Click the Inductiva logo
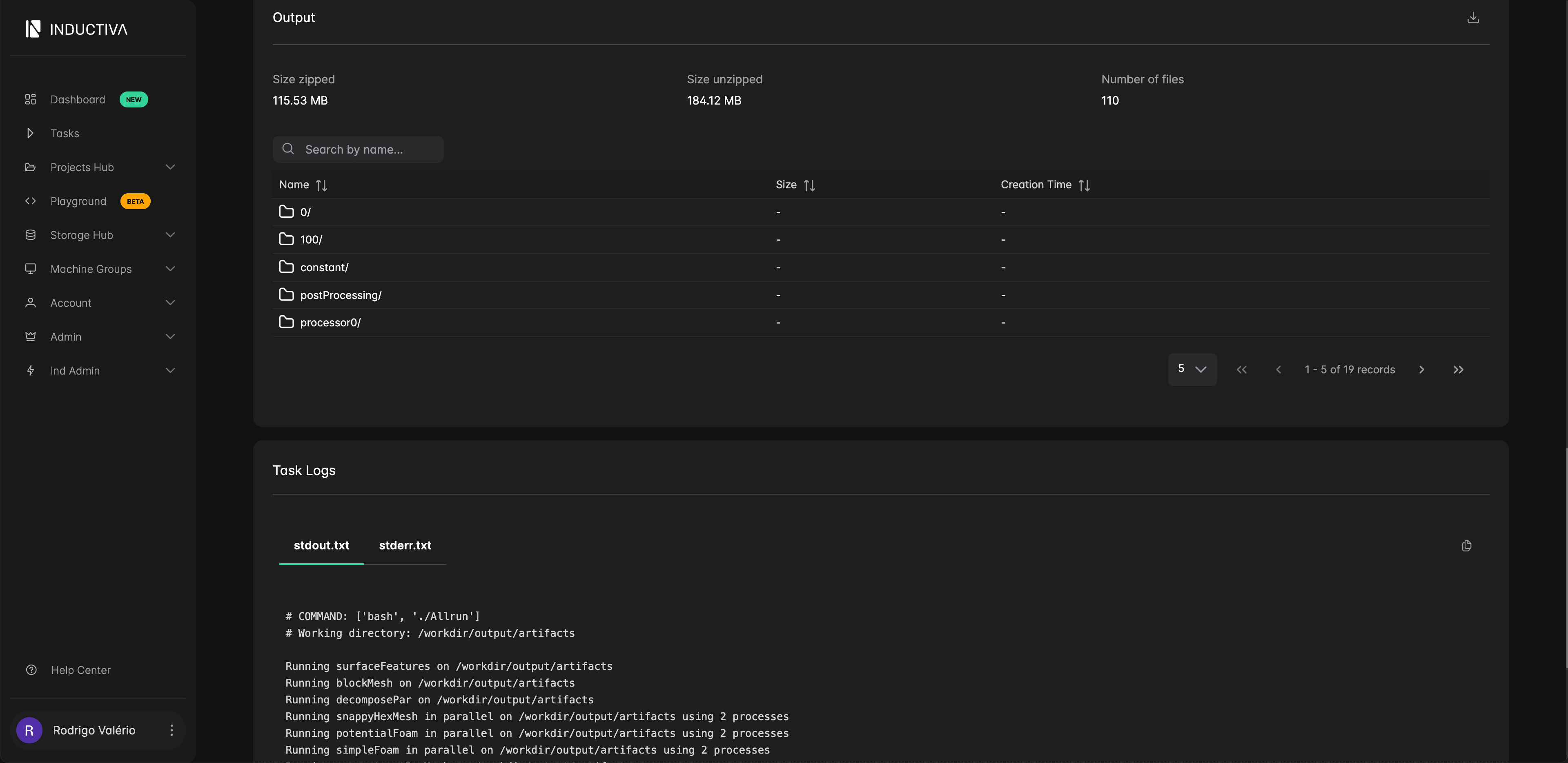Screen dimensions: 1568x763 [x=77, y=29]
